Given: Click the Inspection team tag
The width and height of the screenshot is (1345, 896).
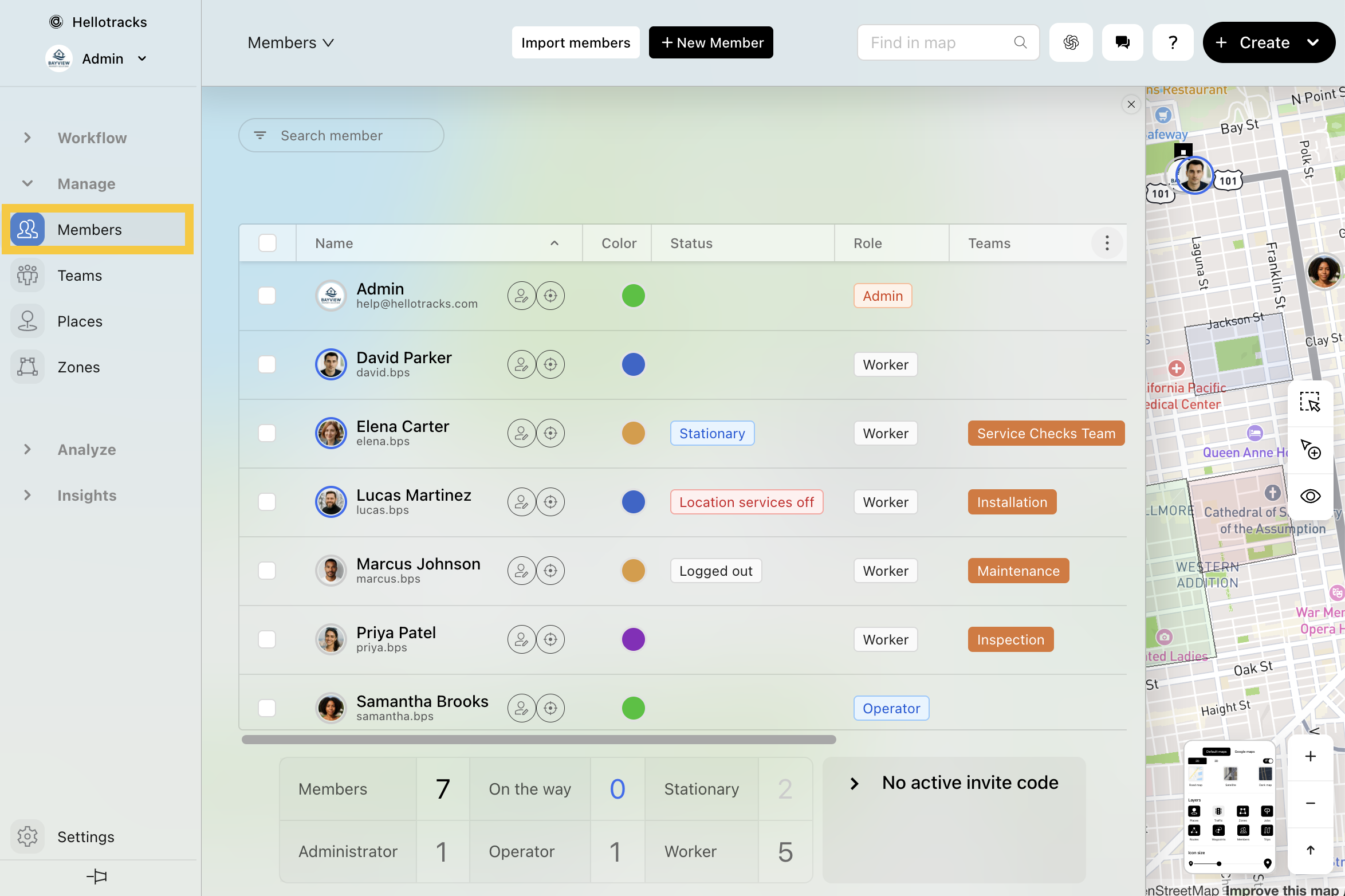Looking at the screenshot, I should click(1010, 639).
